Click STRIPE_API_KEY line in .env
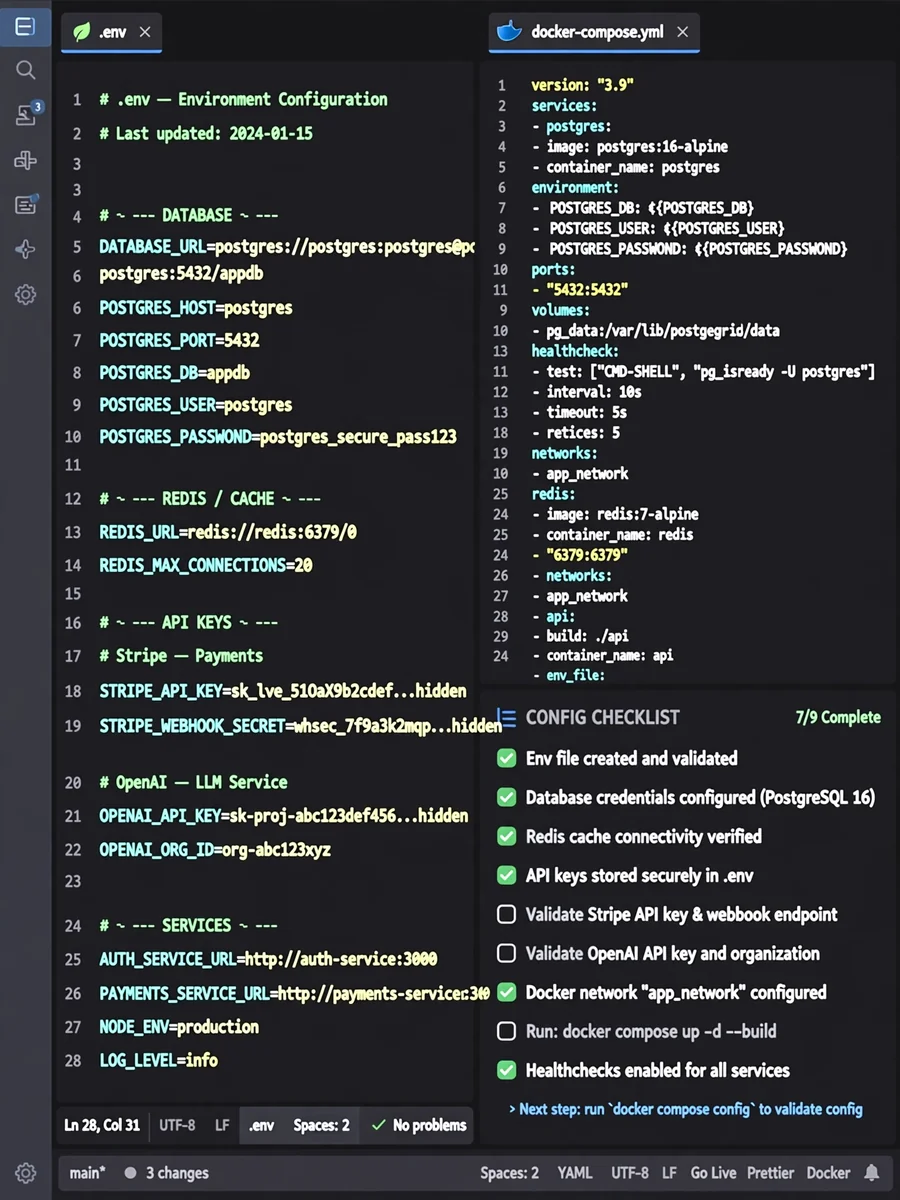900x1200 pixels. 283,691
